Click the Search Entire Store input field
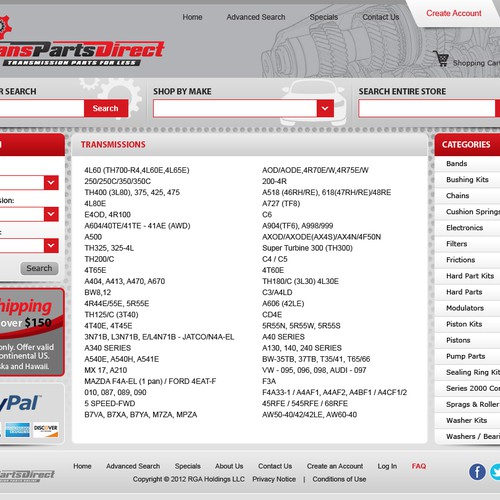The width and height of the screenshot is (500, 500). [427, 108]
